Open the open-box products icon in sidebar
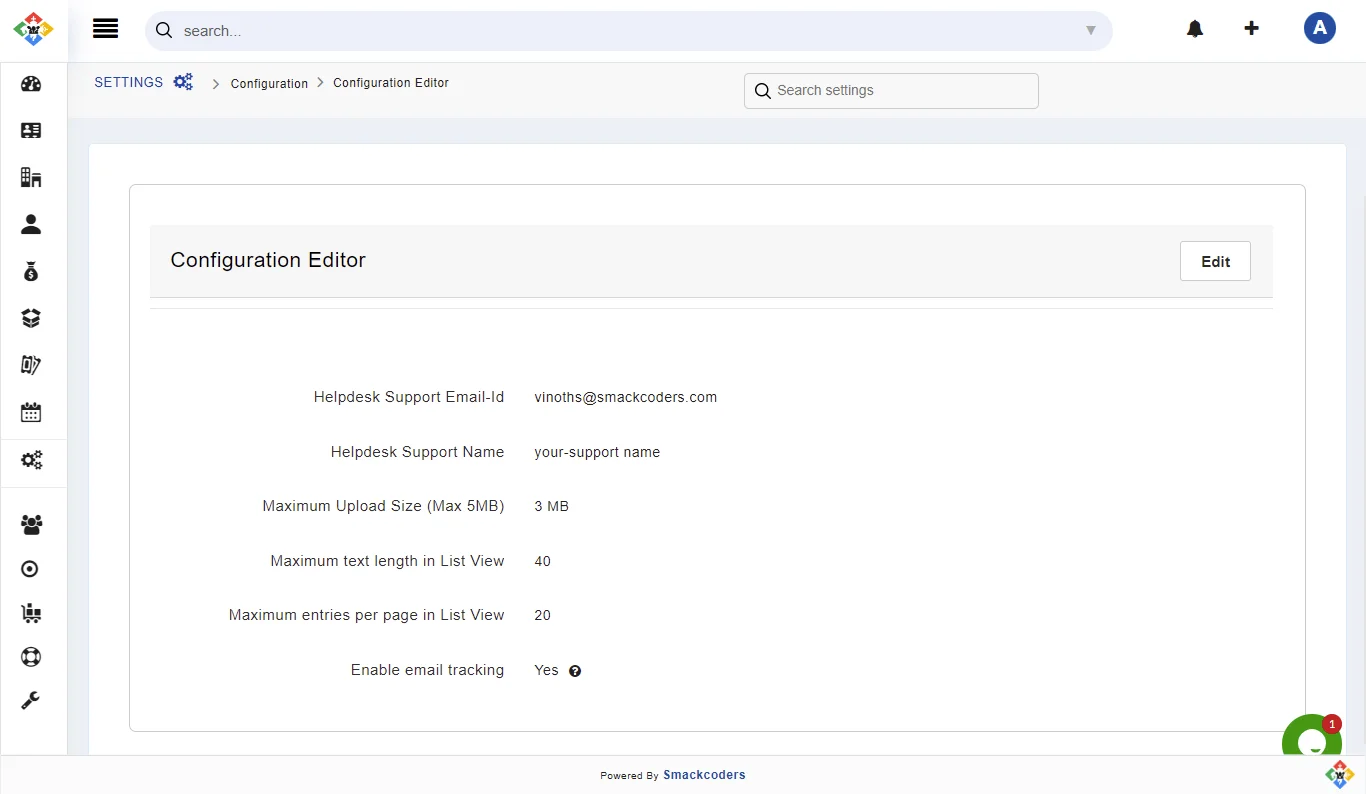This screenshot has height=794, width=1366. pos(31,318)
